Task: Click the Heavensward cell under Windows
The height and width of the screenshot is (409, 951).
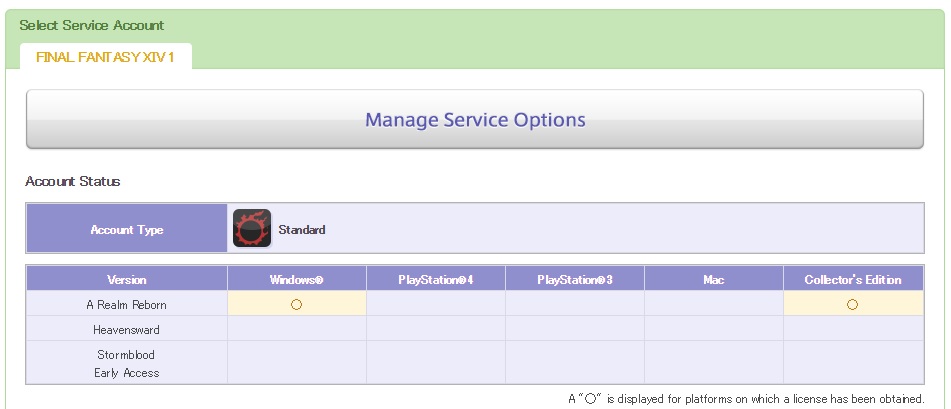Action: [x=297, y=330]
